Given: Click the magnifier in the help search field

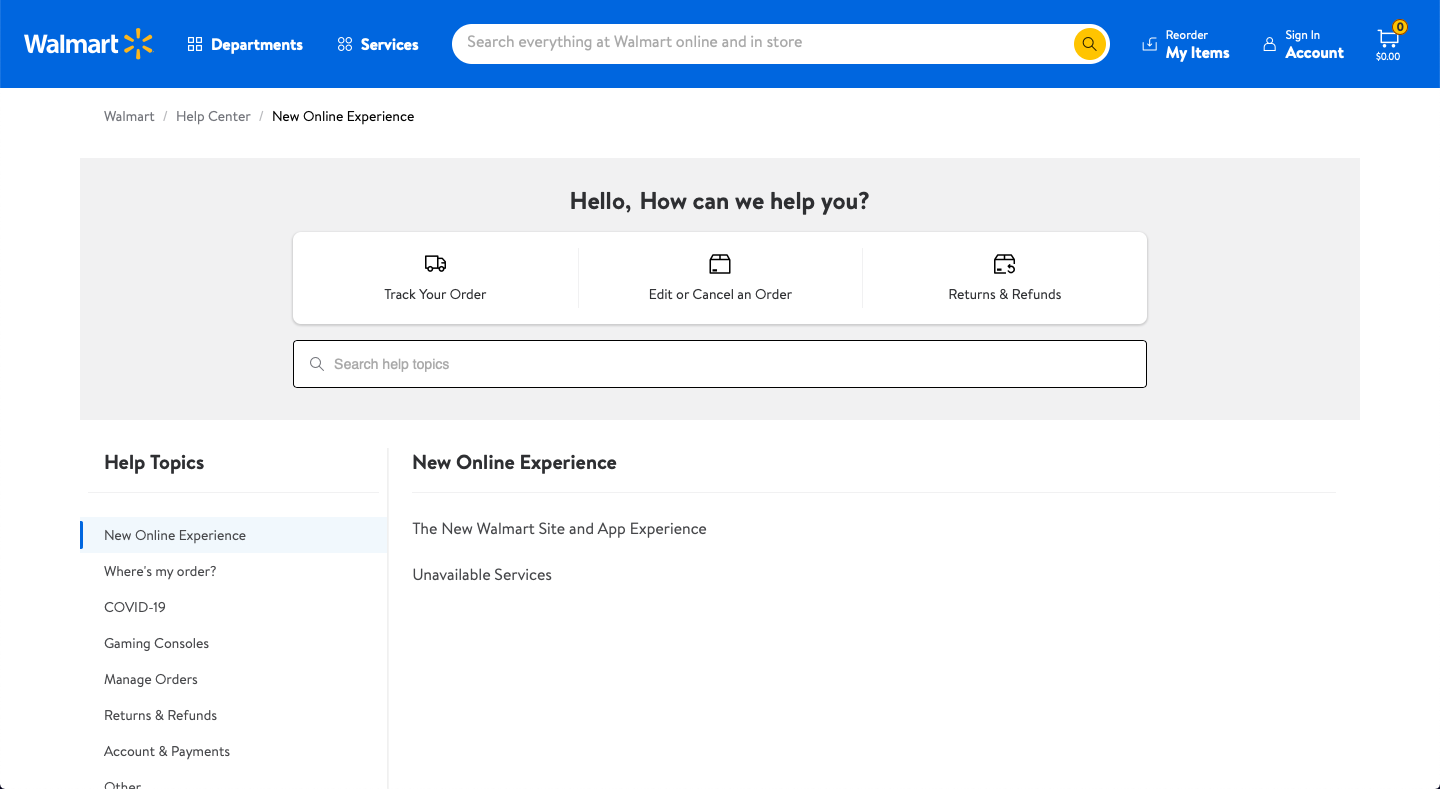Looking at the screenshot, I should 317,364.
